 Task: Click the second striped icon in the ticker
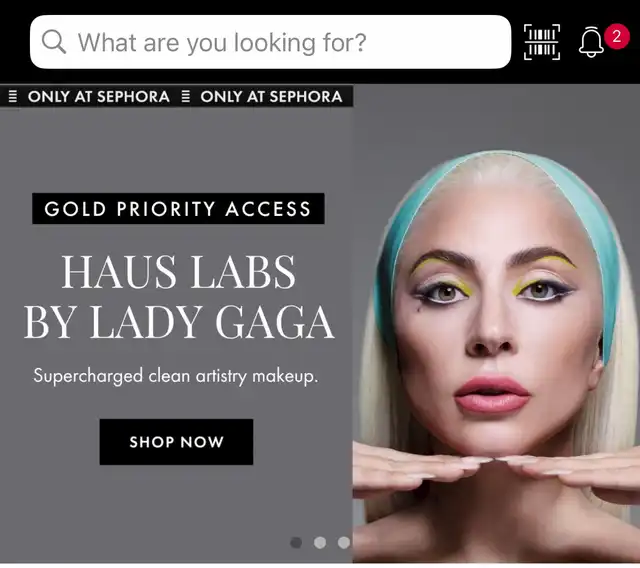tap(186, 97)
